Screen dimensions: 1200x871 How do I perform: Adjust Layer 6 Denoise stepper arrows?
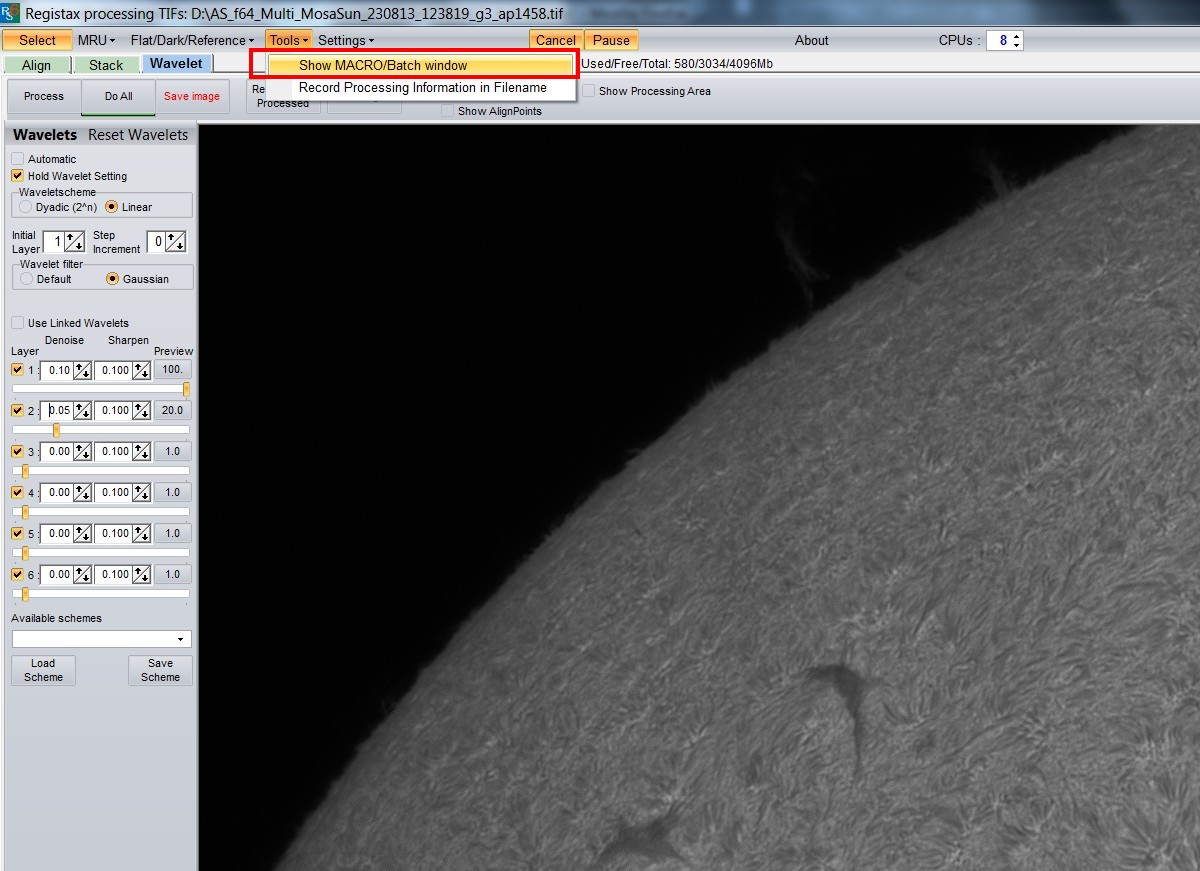coord(83,574)
